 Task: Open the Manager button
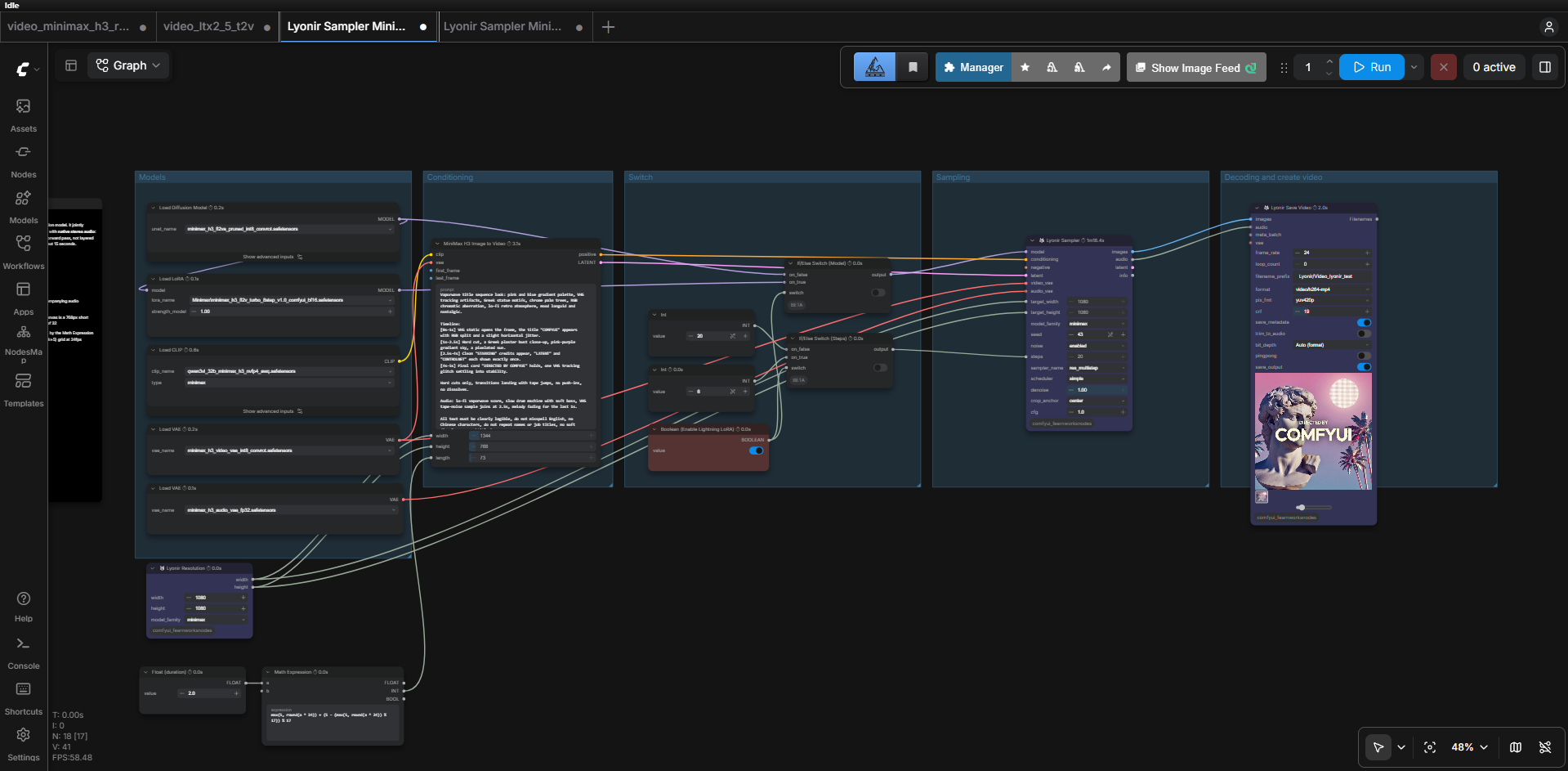(973, 67)
